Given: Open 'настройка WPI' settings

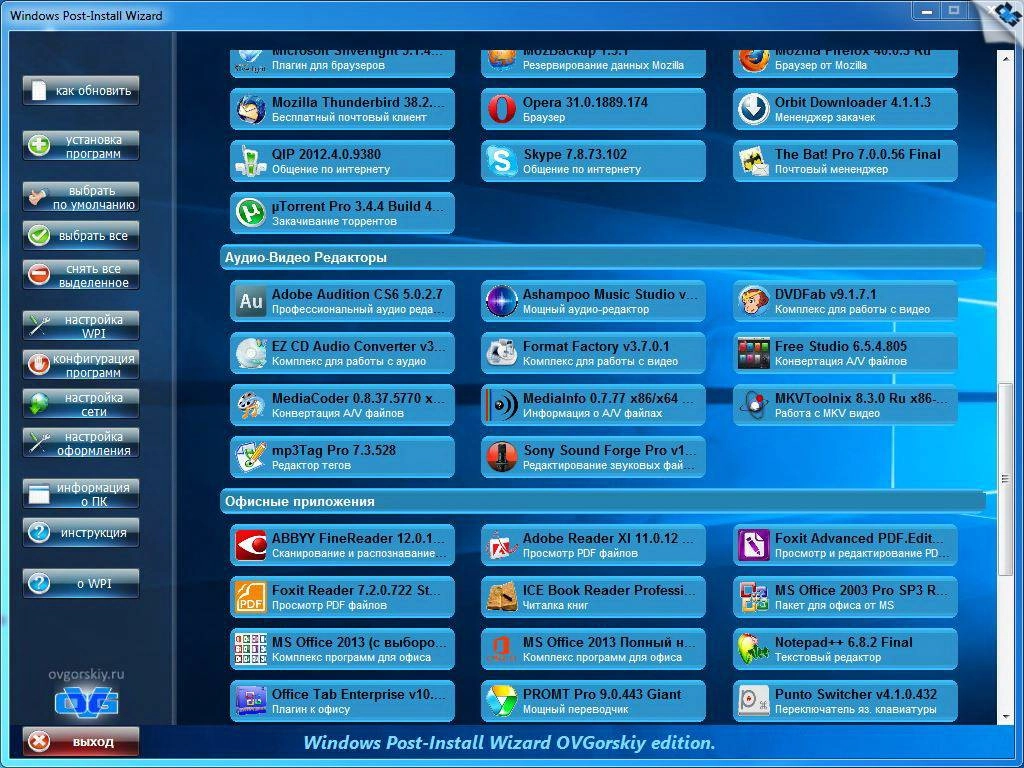Looking at the screenshot, I should (81, 326).
